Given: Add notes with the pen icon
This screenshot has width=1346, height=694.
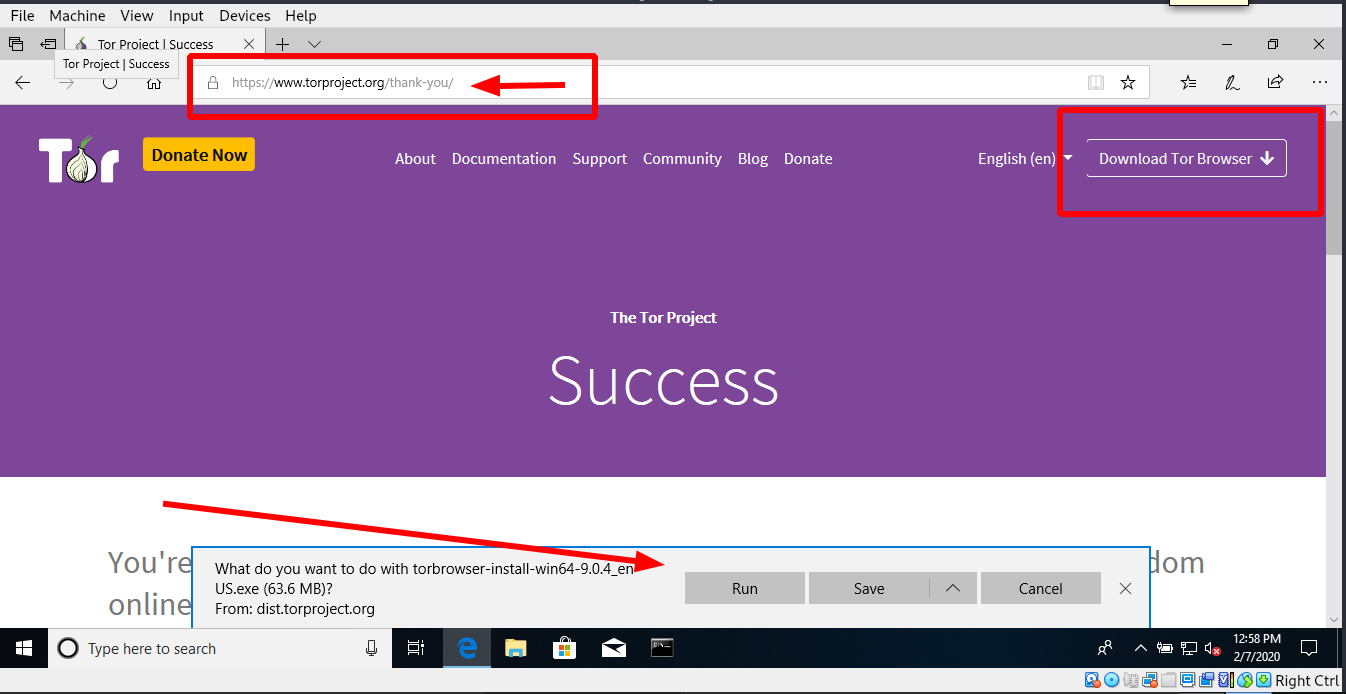Looking at the screenshot, I should click(x=1233, y=83).
